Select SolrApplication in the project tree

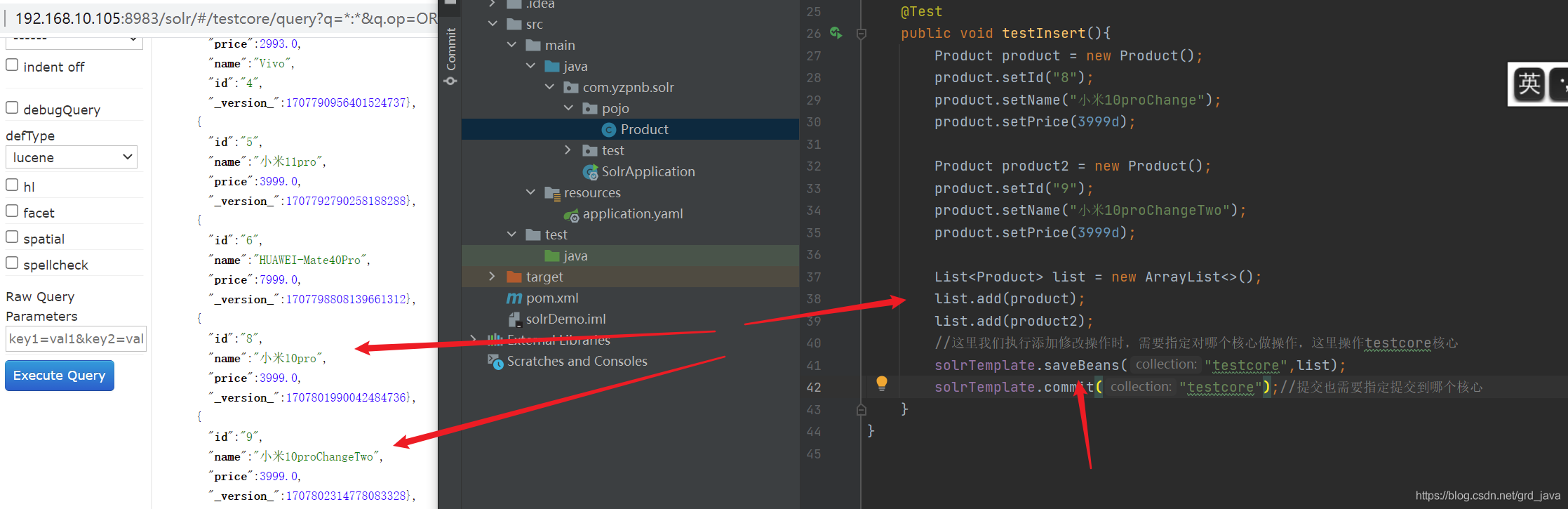click(x=648, y=171)
